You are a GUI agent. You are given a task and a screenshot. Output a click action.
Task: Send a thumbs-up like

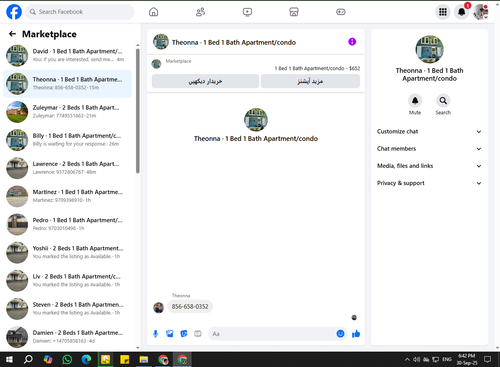[x=356, y=334]
